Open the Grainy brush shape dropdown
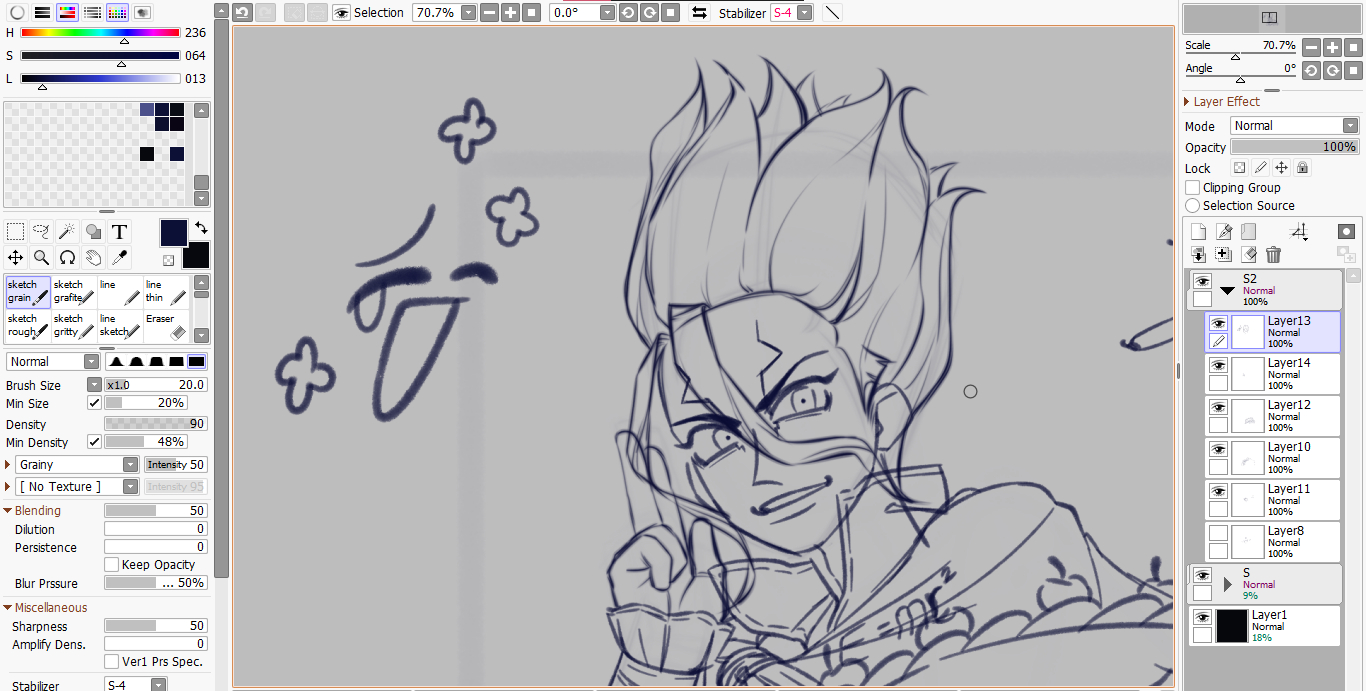1366x691 pixels. [x=130, y=465]
